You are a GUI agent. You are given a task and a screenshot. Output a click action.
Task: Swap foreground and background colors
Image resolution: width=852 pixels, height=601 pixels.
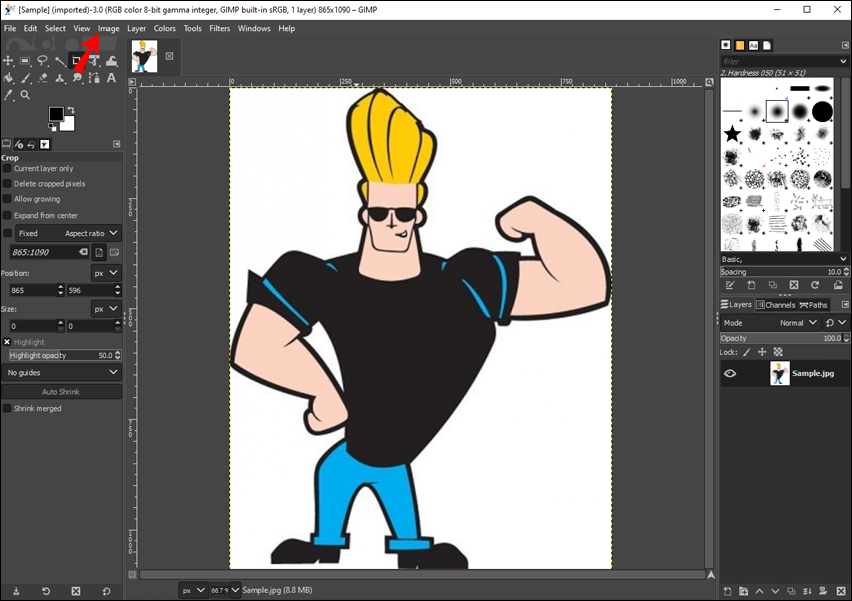click(x=70, y=110)
